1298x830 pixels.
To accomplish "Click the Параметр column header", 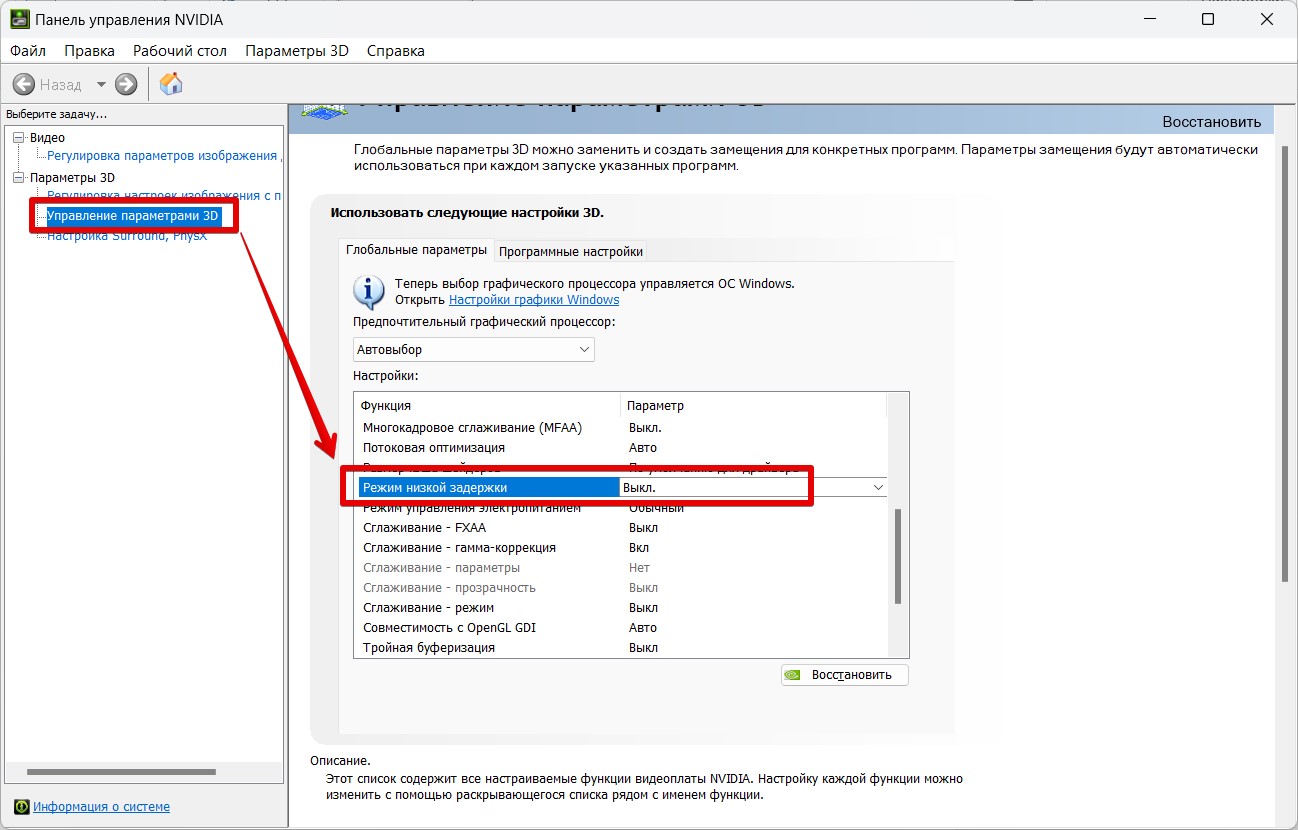I will pyautogui.click(x=753, y=405).
